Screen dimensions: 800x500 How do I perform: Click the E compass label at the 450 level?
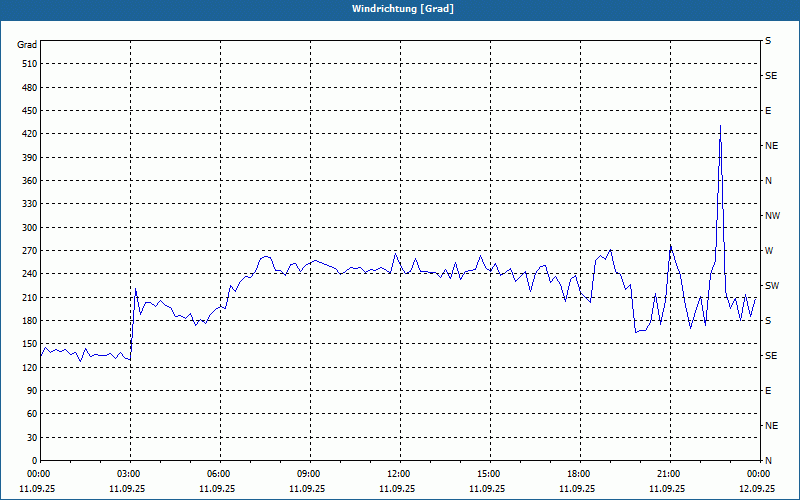pos(768,111)
